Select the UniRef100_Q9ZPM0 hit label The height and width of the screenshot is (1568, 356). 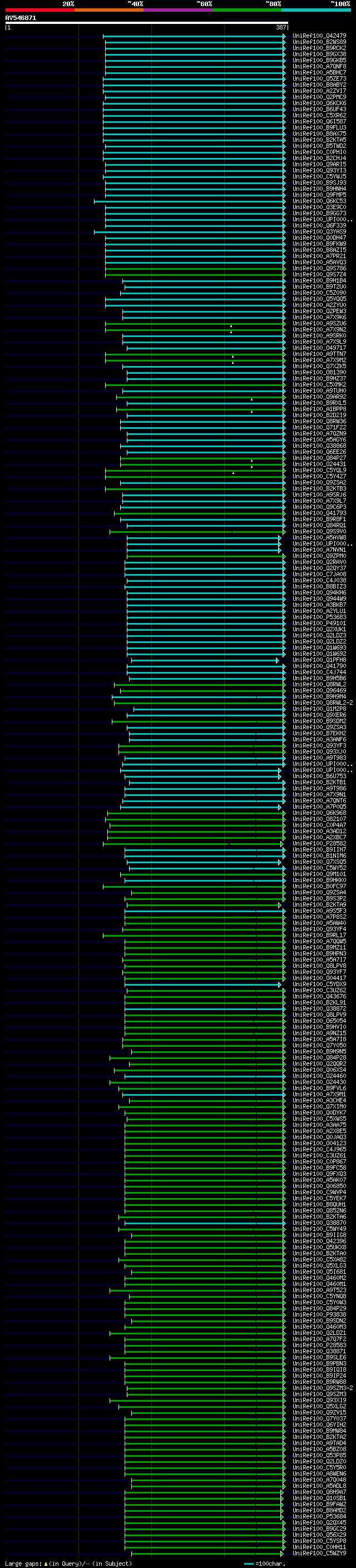coord(319,556)
